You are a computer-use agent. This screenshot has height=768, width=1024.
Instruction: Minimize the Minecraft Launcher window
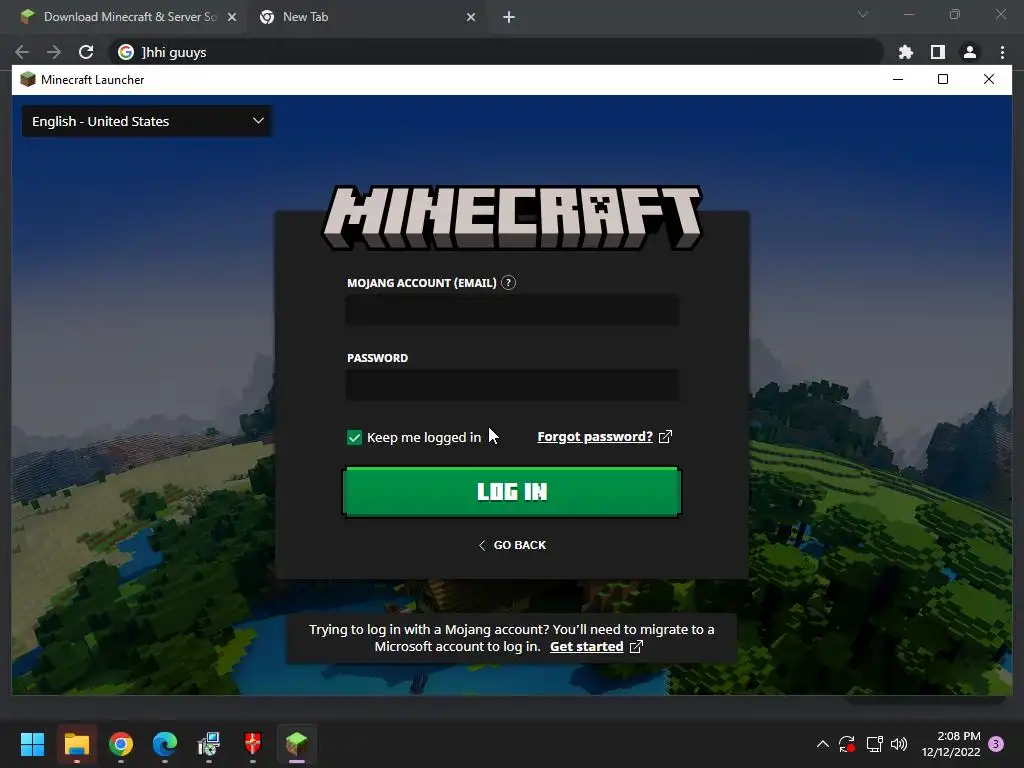click(x=898, y=80)
